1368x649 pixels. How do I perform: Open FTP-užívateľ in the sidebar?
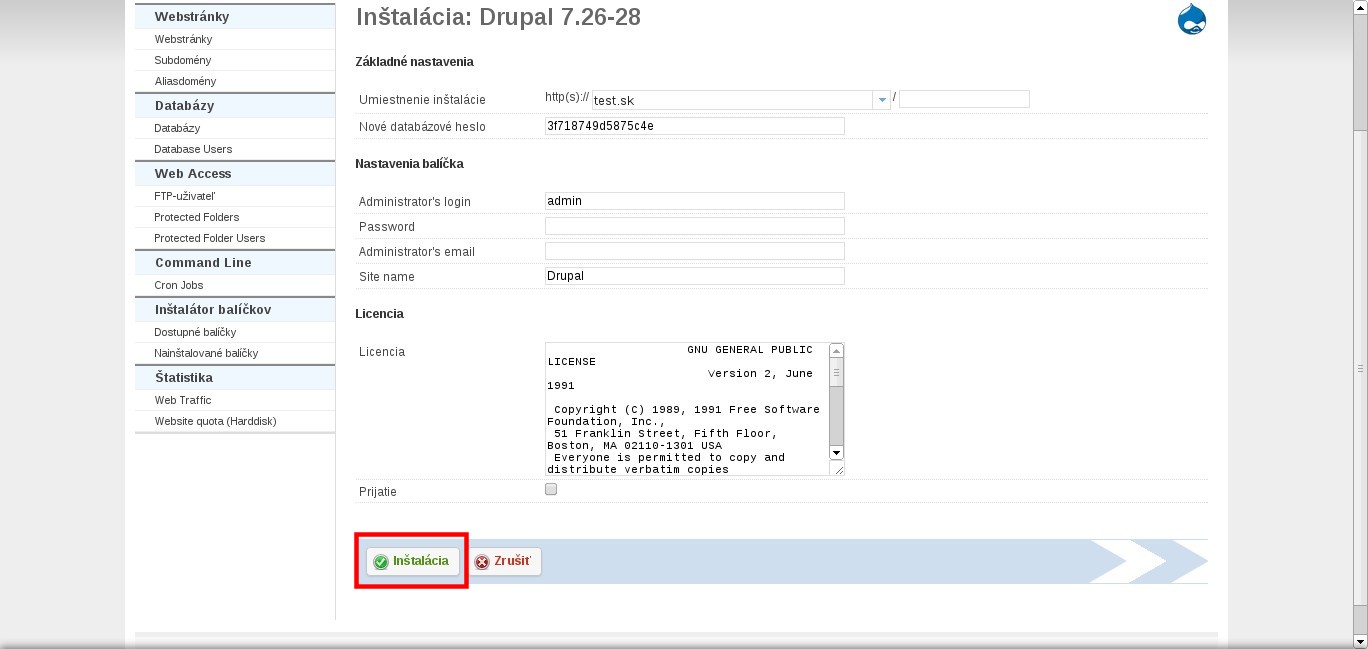point(184,196)
